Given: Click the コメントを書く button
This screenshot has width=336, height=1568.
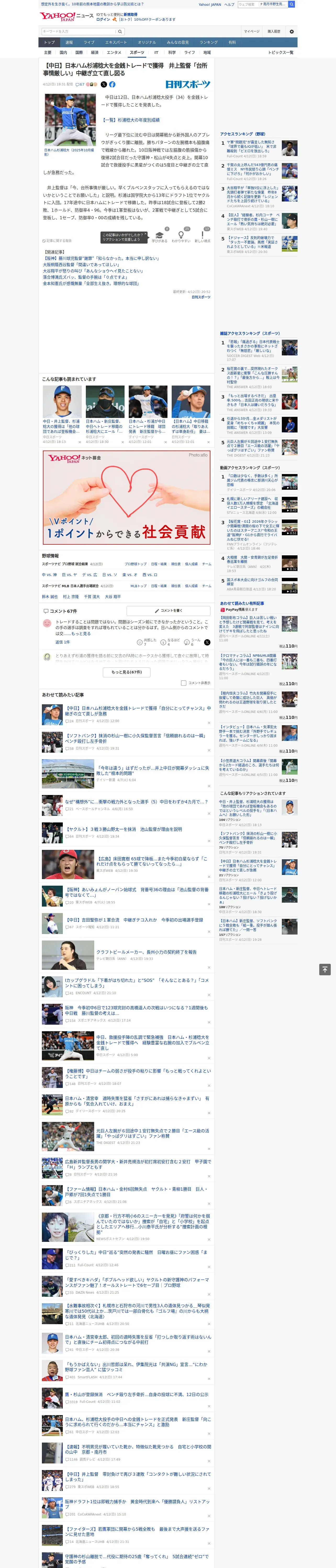Looking at the screenshot, I should click(168, 610).
